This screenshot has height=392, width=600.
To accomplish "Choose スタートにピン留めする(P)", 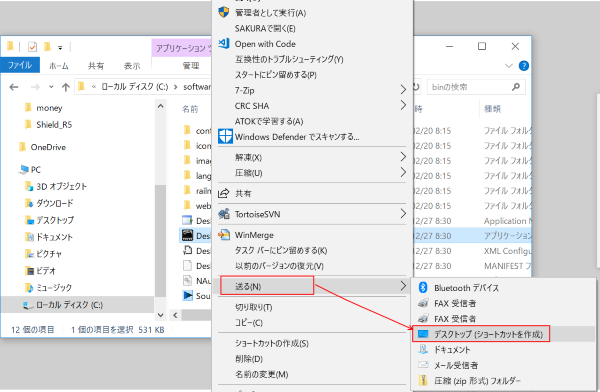I will [276, 75].
